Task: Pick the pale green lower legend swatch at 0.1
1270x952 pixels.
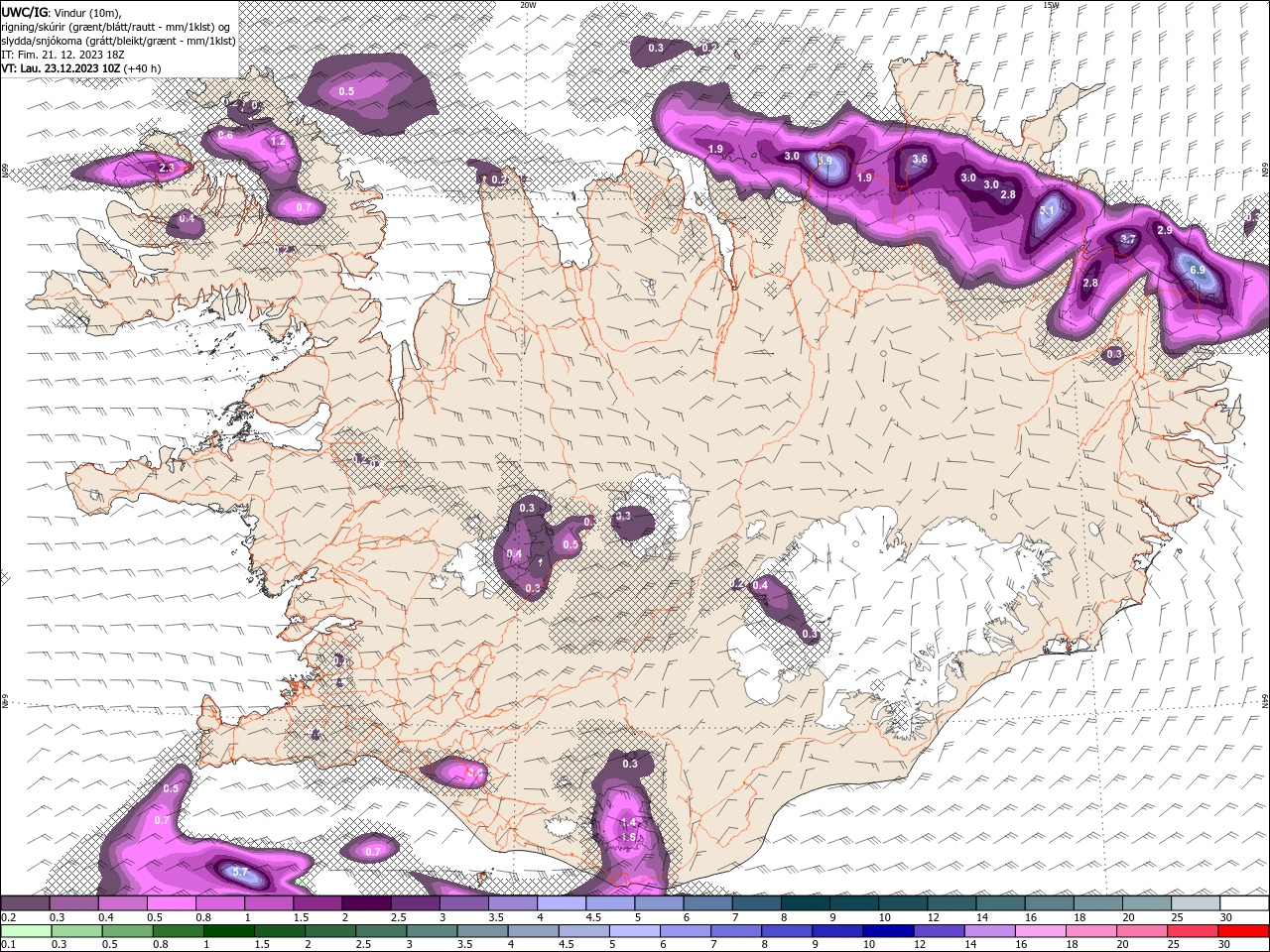Action: coord(26,931)
